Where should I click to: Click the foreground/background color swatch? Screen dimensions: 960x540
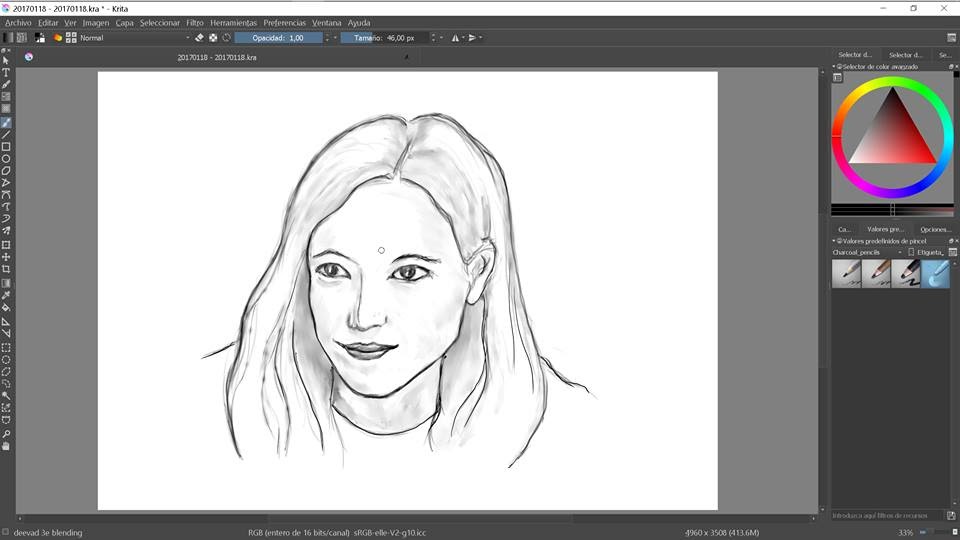pyautogui.click(x=40, y=38)
